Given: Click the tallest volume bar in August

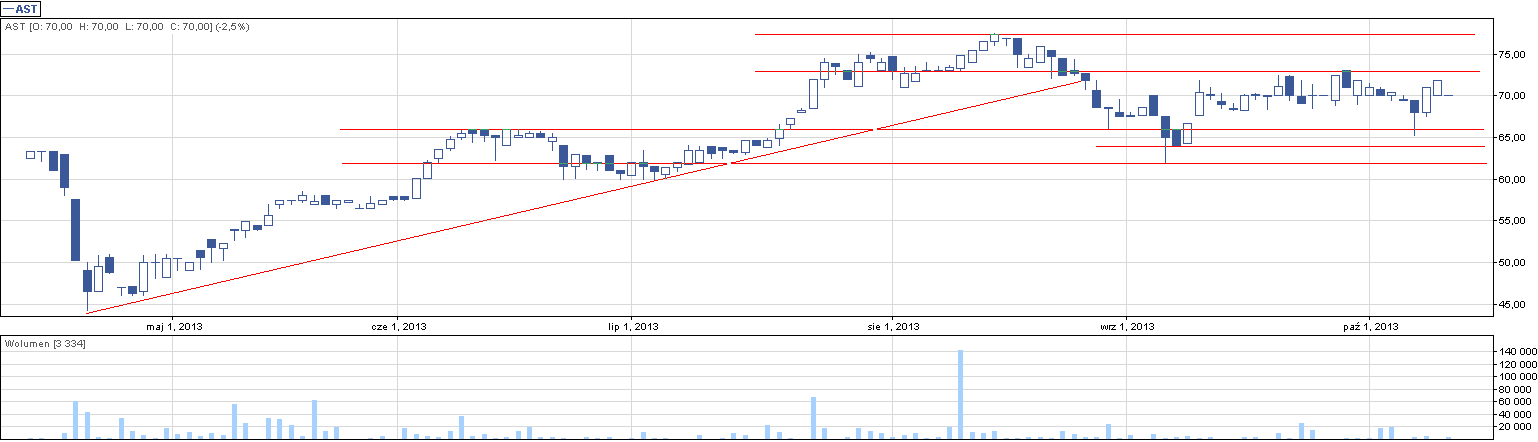Looking at the screenshot, I should coord(960,394).
